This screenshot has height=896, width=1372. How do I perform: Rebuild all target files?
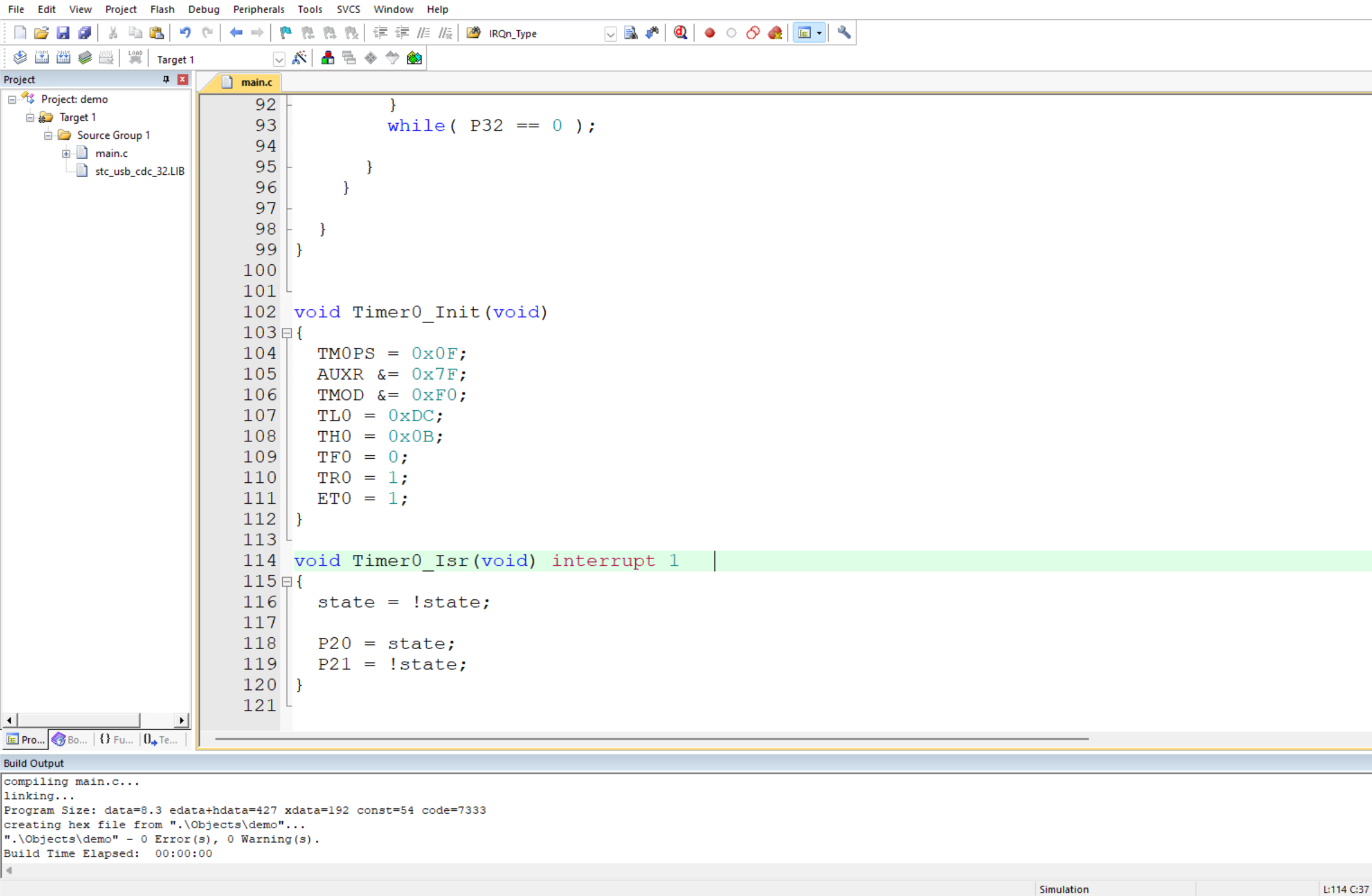pos(63,58)
